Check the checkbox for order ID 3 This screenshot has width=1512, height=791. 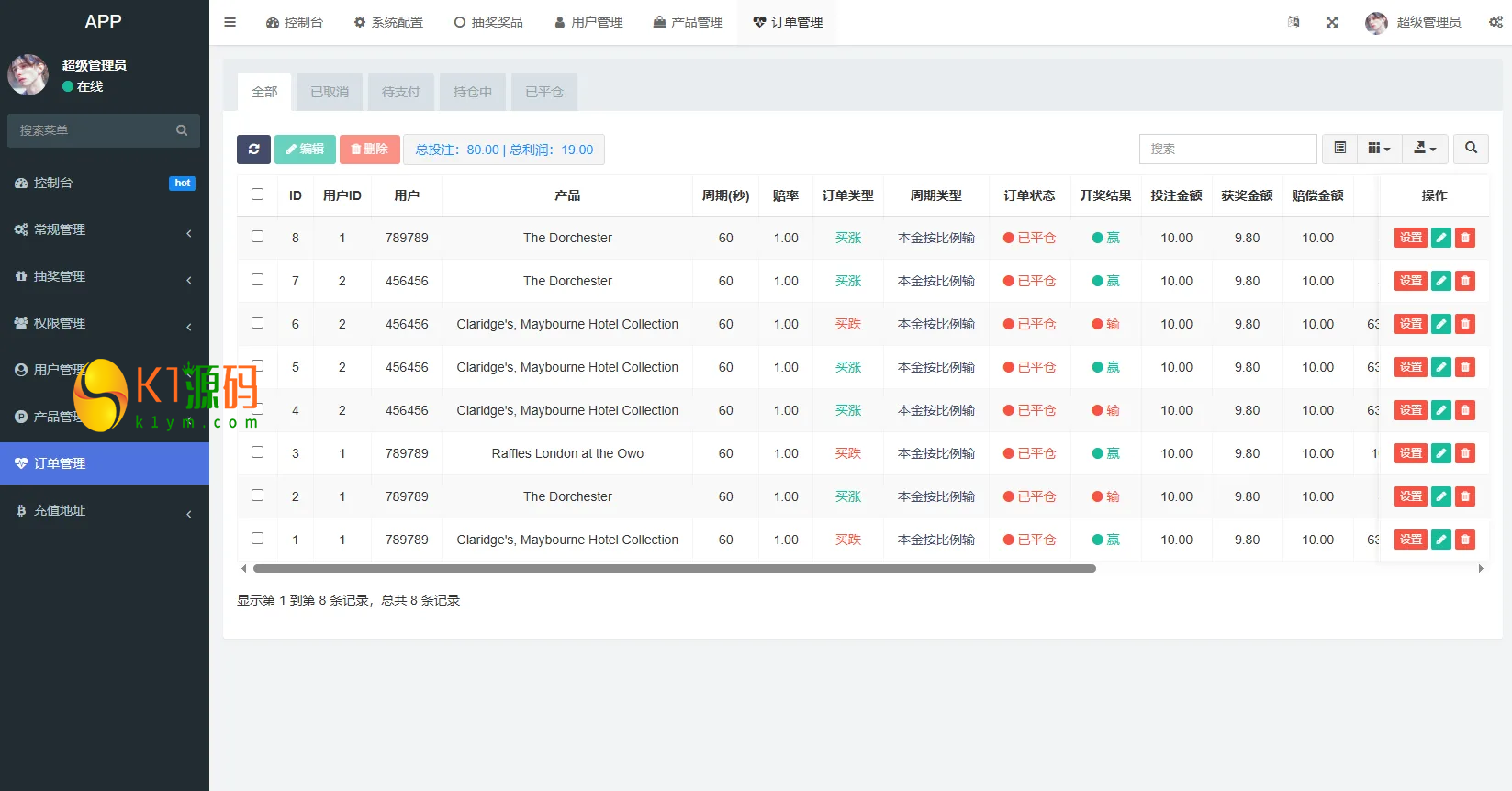tap(257, 452)
